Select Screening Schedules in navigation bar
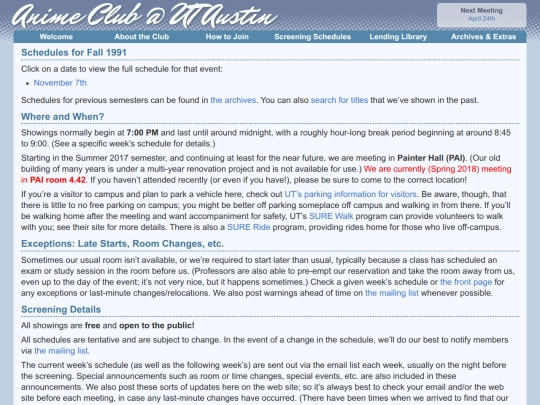540x405 pixels. 312,37
